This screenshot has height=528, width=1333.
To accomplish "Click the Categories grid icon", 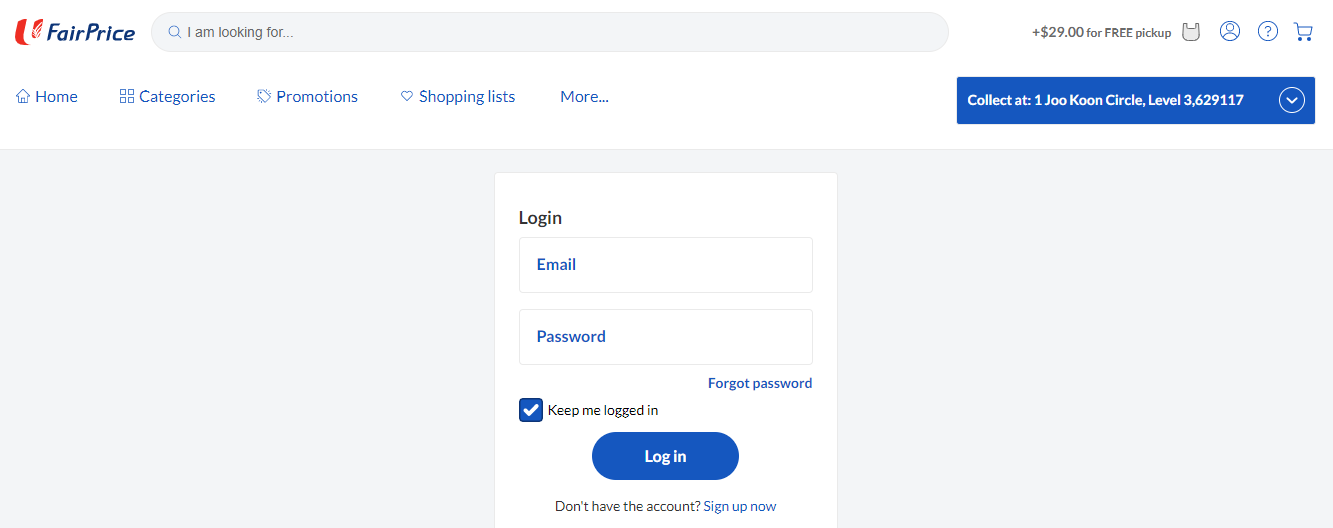I will pyautogui.click(x=127, y=96).
